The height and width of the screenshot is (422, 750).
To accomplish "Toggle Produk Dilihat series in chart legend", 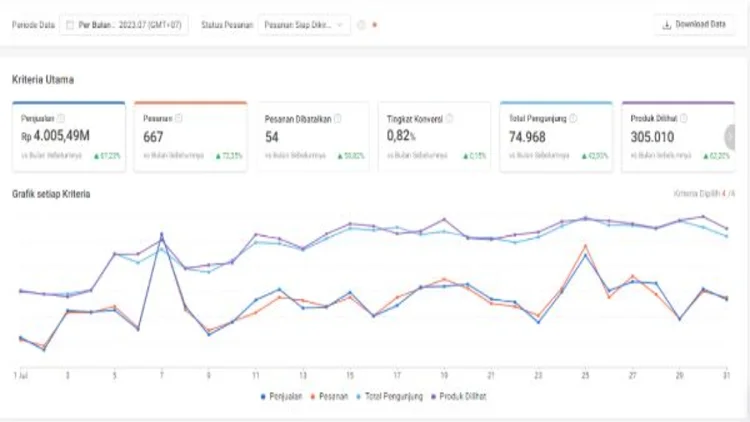I will coord(459,396).
